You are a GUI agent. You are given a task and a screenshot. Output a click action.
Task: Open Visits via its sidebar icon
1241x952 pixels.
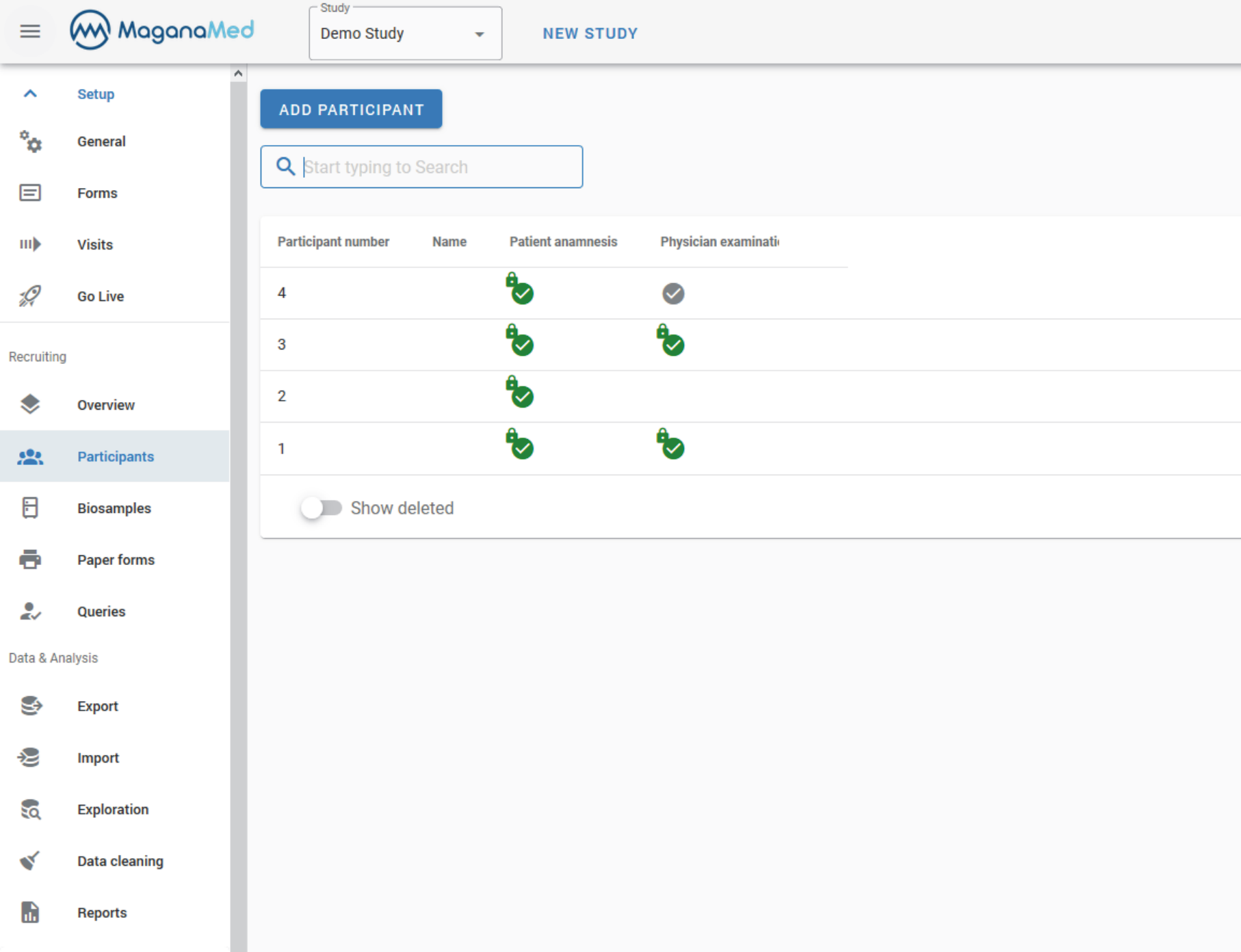(30, 244)
